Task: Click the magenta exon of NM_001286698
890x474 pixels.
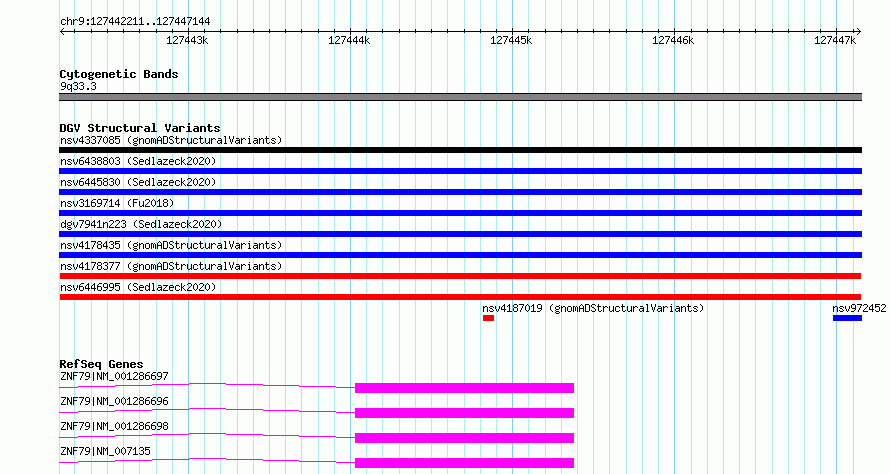Action: coord(464,438)
